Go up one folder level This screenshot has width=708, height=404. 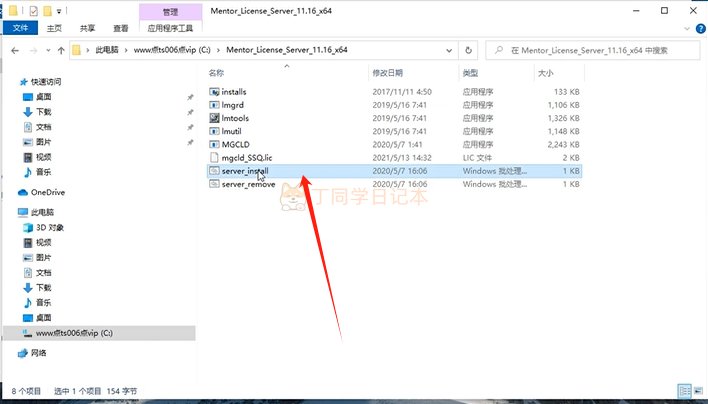point(61,51)
